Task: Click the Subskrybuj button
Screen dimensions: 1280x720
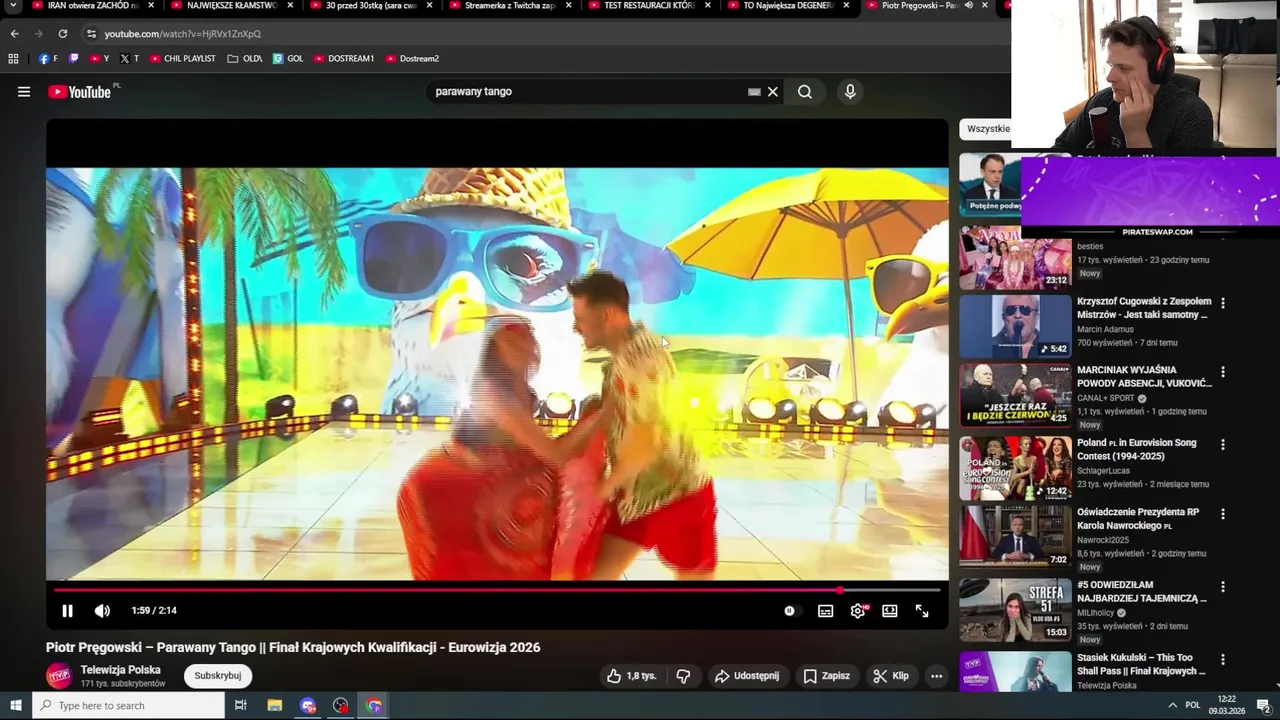Action: 218,676
